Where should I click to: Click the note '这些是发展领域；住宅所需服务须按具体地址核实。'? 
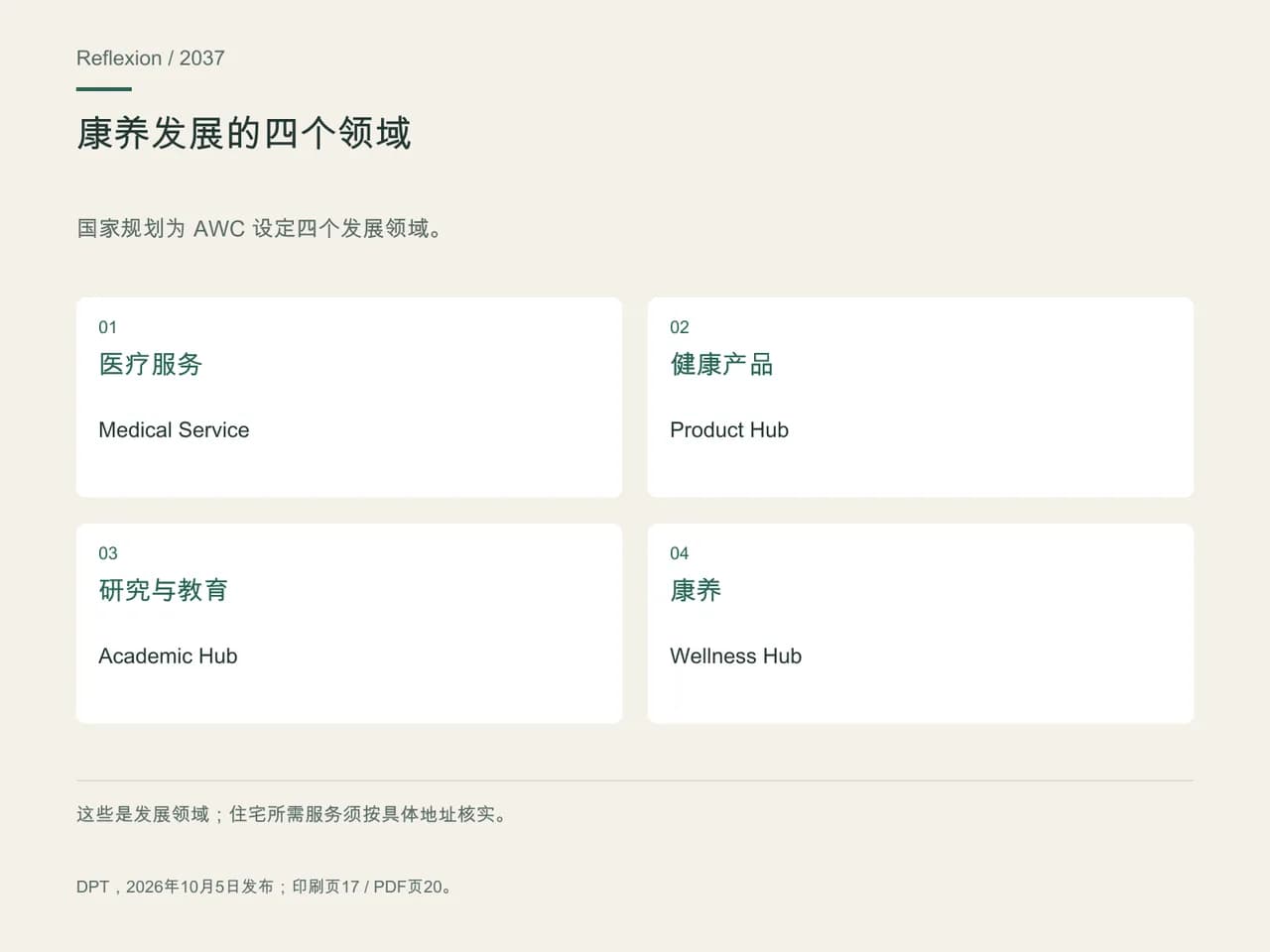(293, 814)
